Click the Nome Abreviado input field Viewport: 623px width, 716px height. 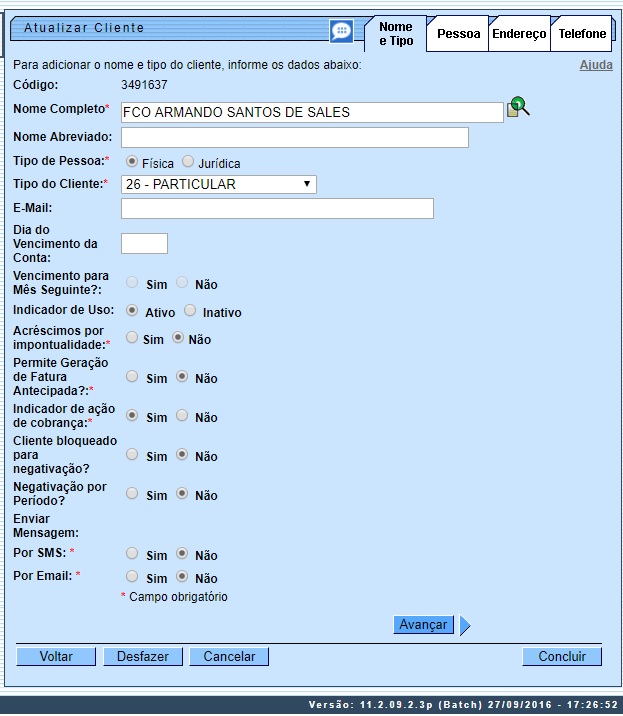click(295, 137)
